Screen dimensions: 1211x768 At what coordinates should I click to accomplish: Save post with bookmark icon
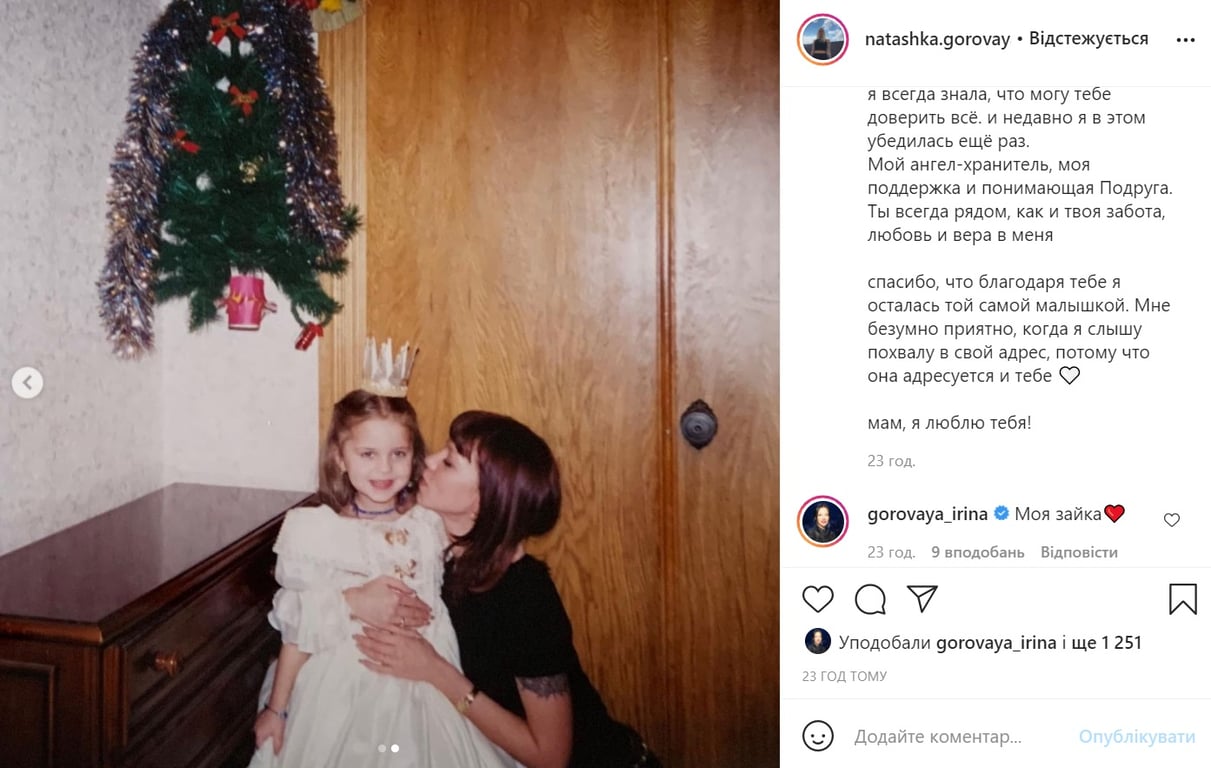[x=1182, y=598]
